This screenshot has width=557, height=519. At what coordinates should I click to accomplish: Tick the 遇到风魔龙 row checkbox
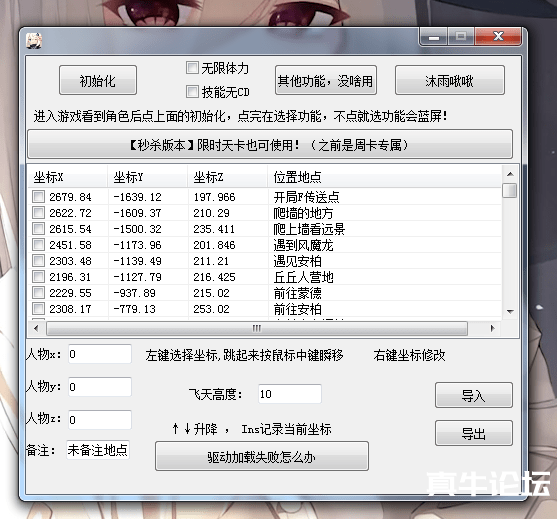coord(38,244)
